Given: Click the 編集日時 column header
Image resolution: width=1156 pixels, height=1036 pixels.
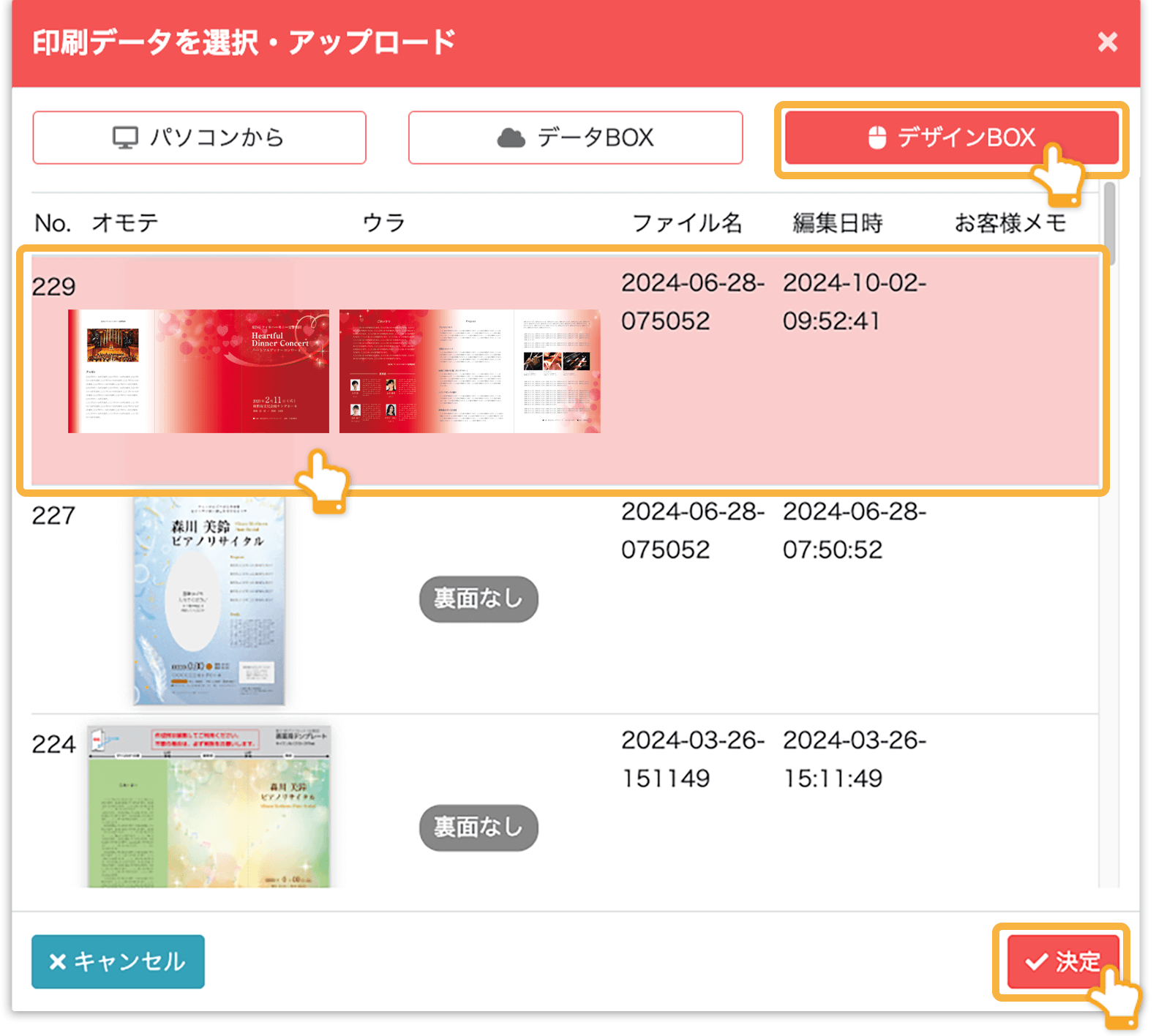Looking at the screenshot, I should (x=837, y=222).
